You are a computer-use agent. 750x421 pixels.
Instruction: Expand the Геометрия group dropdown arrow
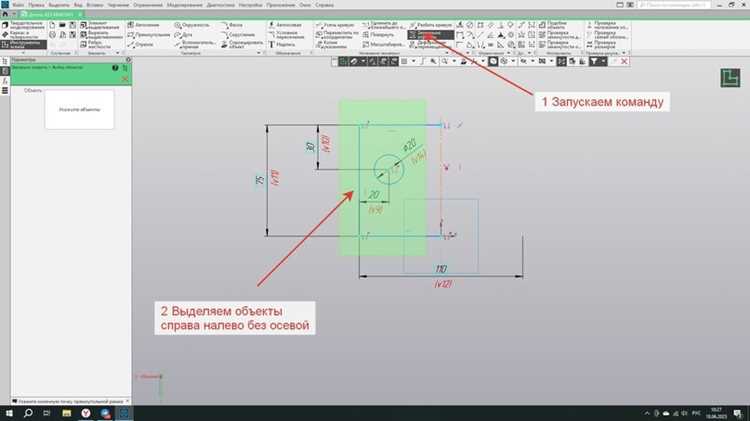point(259,53)
